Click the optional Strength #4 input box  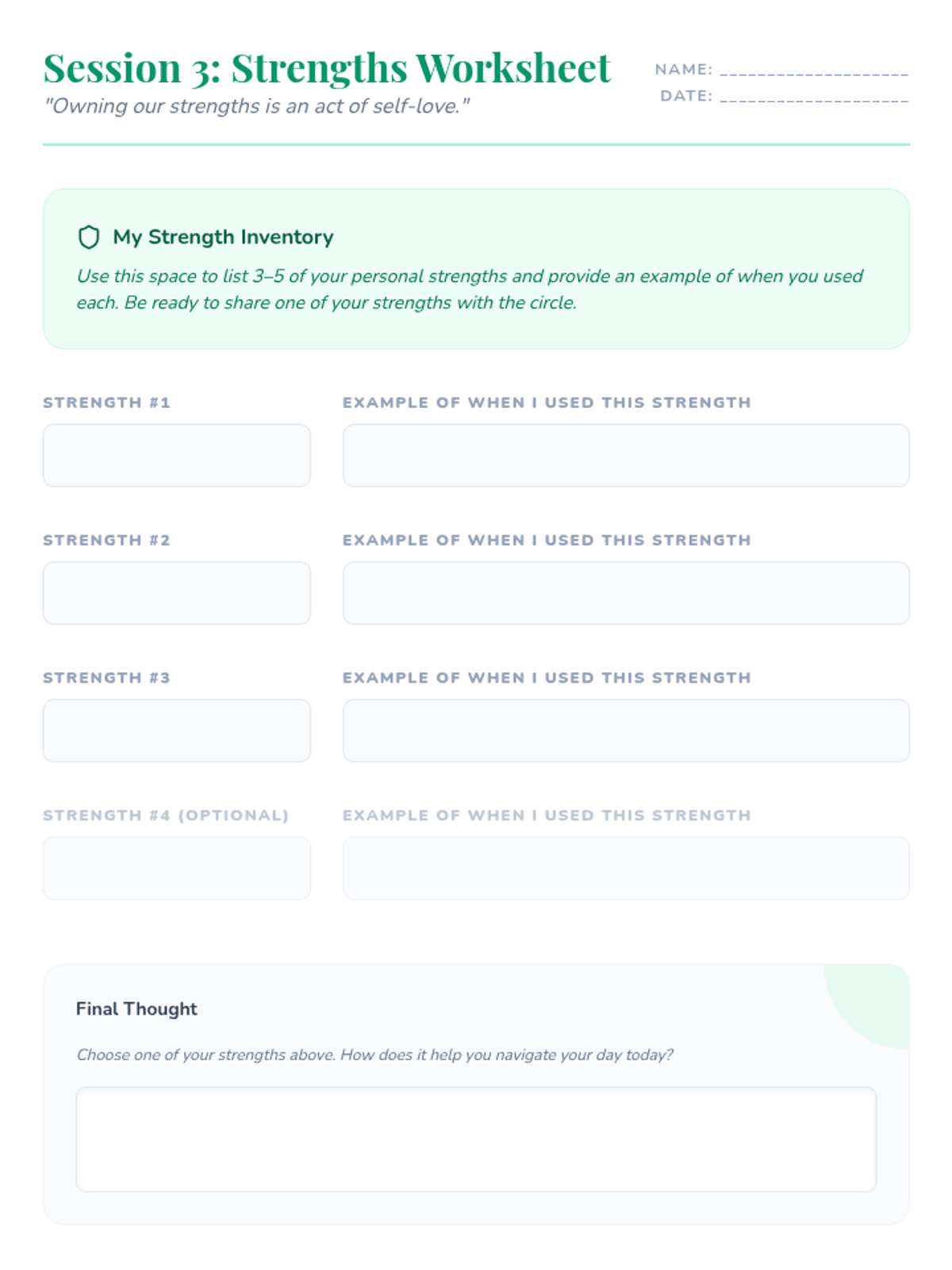[x=176, y=868]
